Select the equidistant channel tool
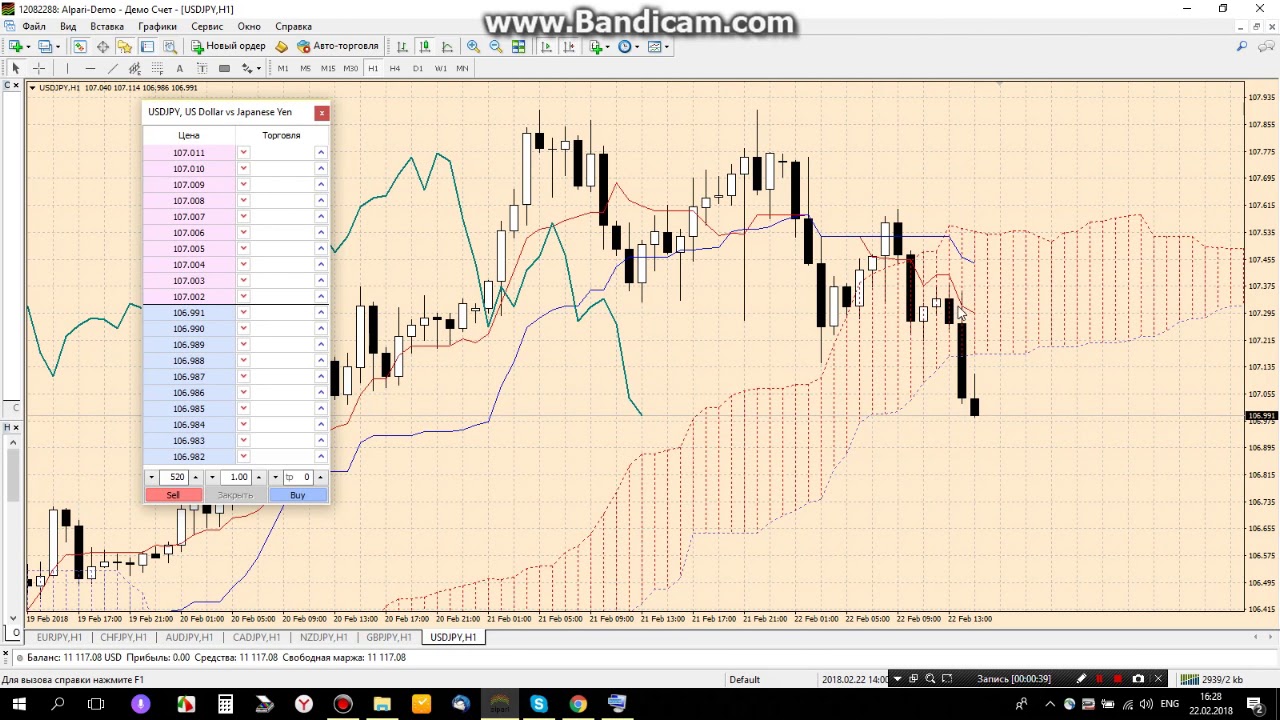 (x=135, y=68)
